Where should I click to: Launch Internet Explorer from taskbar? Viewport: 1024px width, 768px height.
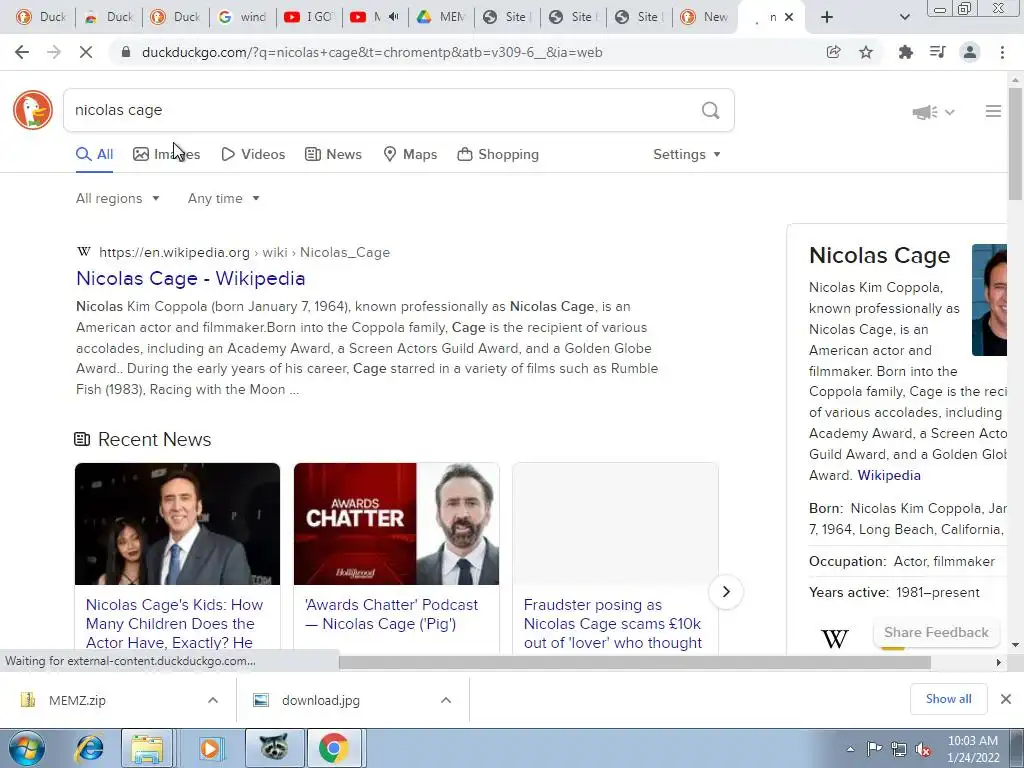coord(89,748)
